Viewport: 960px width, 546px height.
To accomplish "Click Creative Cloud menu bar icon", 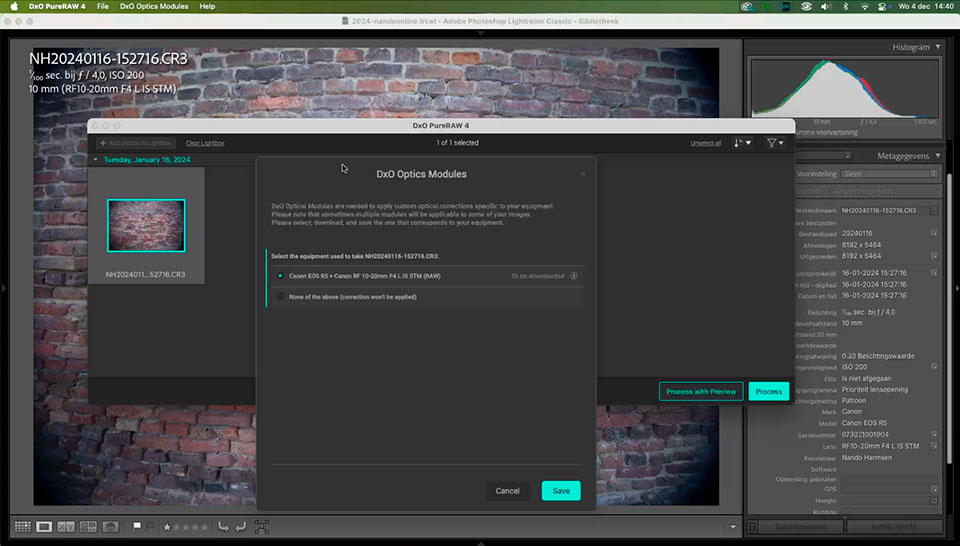I will click(746, 6).
